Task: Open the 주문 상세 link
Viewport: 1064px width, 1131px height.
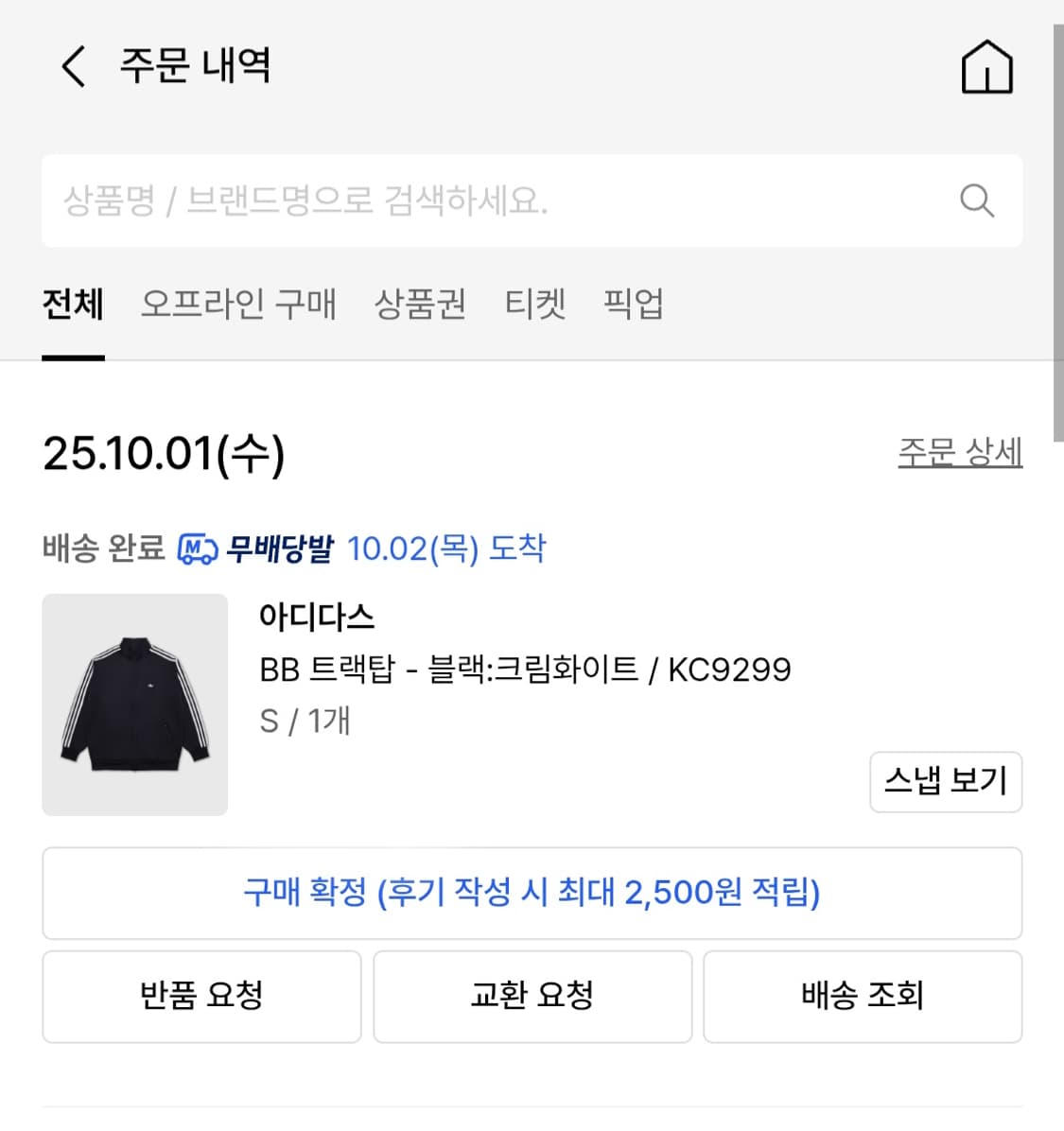Action: click(959, 452)
